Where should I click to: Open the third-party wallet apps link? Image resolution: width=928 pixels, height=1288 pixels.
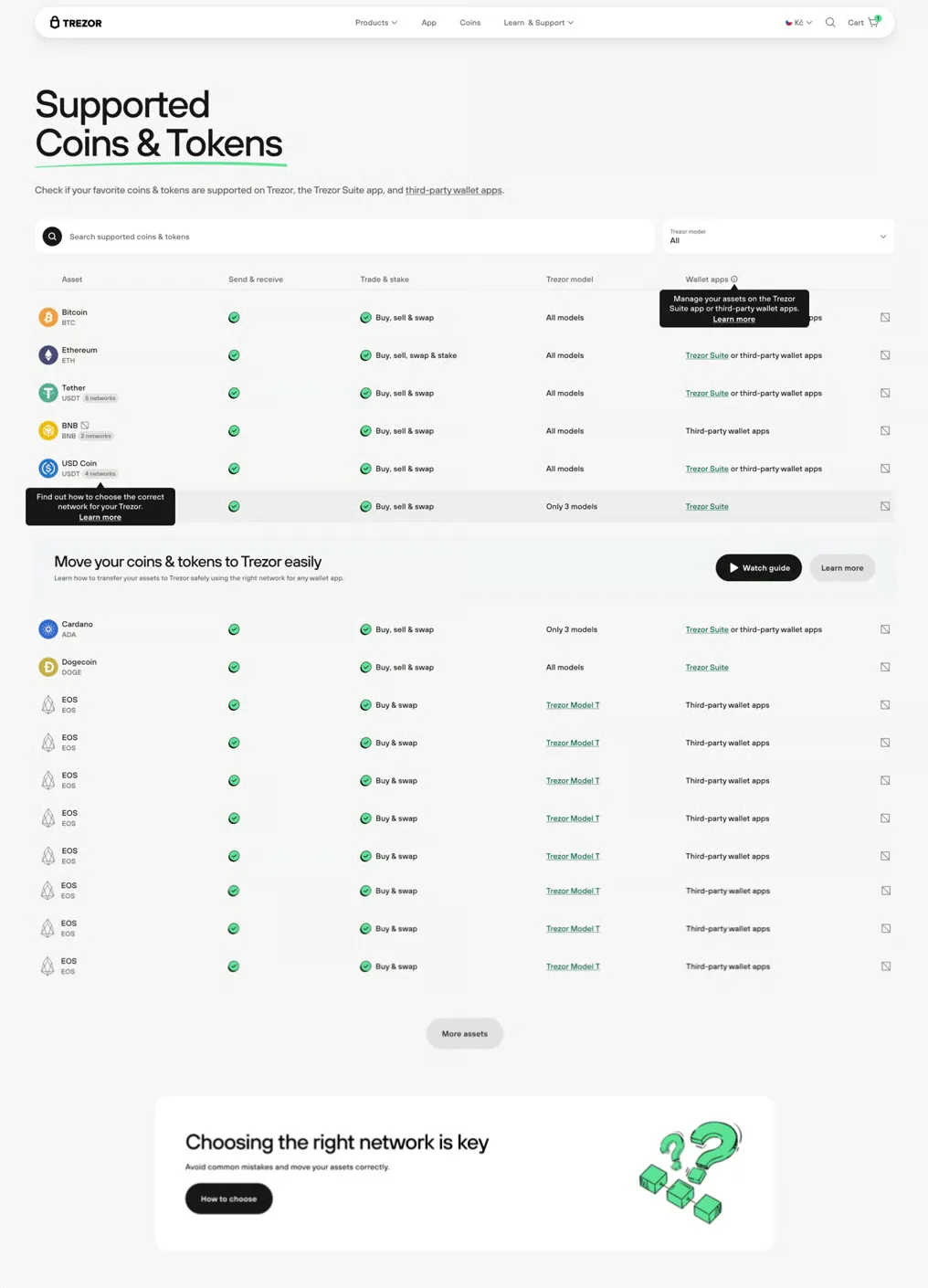(454, 190)
